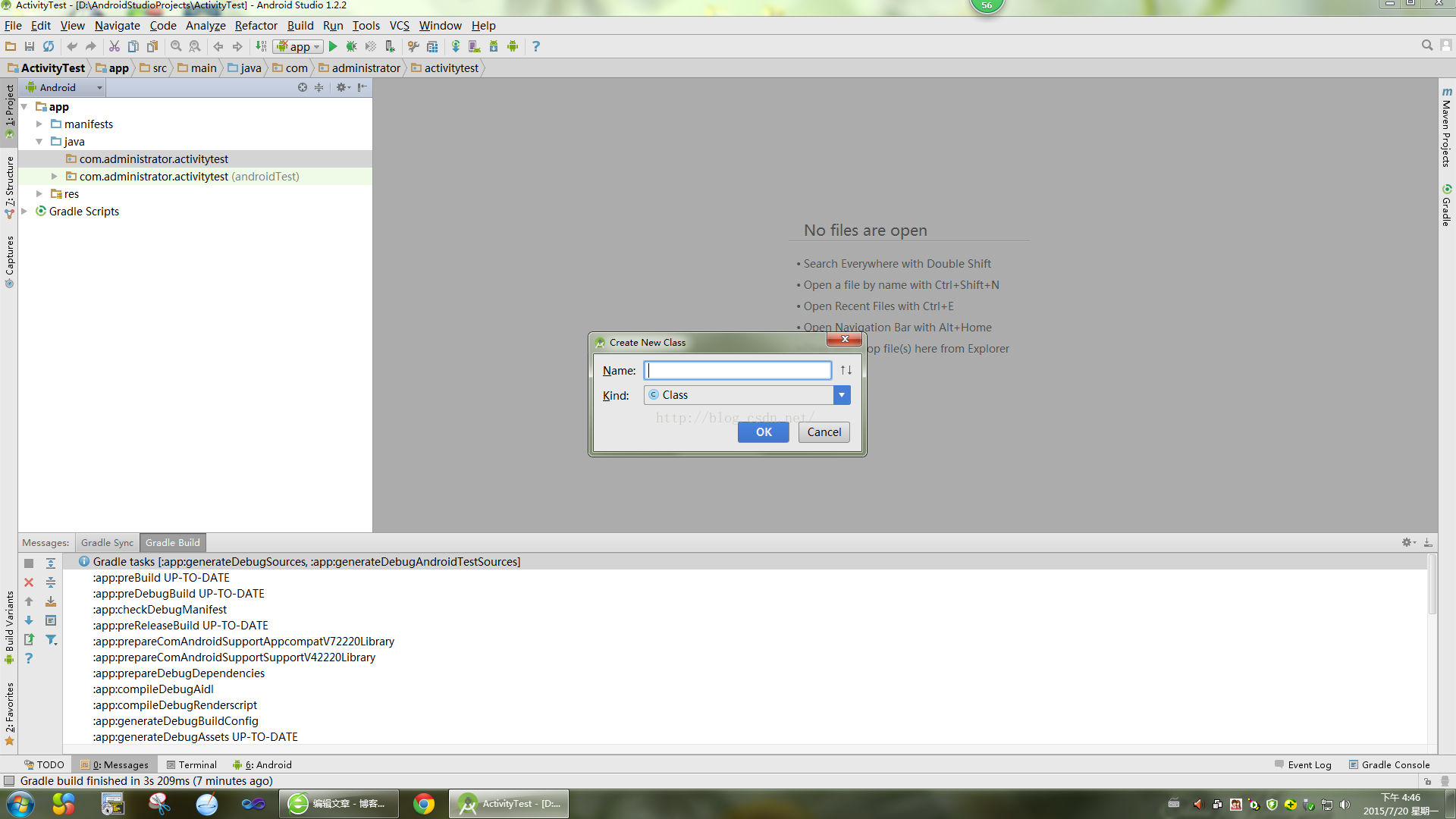Open Android Device Monitor icon
Screen dimensions: 1456x819
pos(513,46)
